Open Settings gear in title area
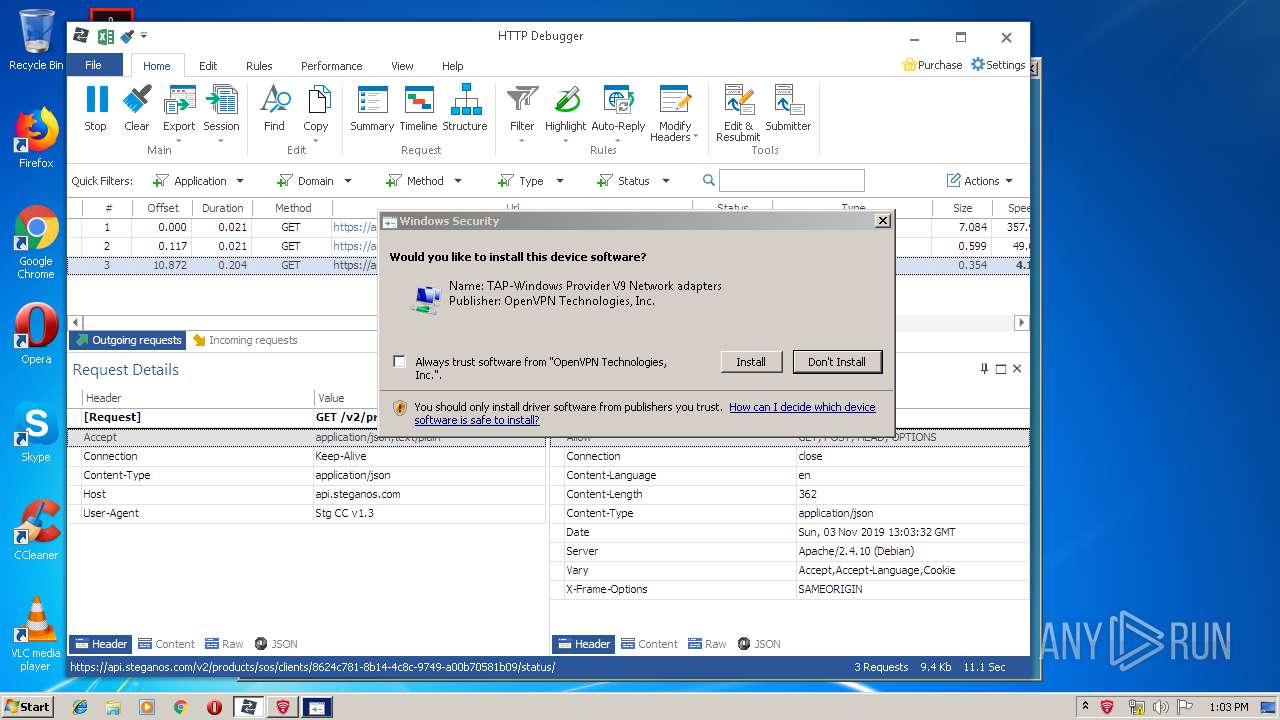 pos(978,65)
